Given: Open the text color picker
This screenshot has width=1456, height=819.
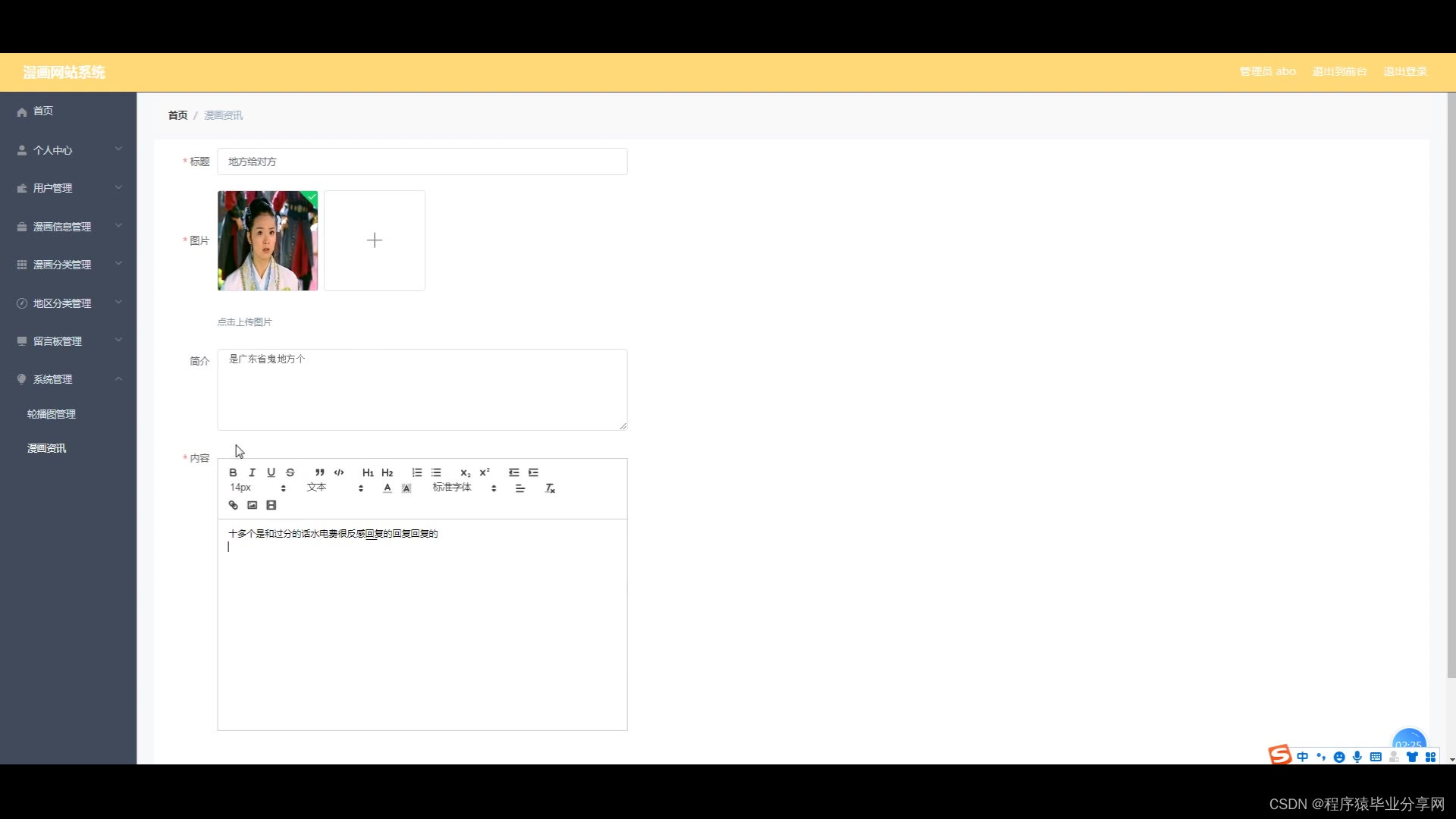Looking at the screenshot, I should (388, 488).
